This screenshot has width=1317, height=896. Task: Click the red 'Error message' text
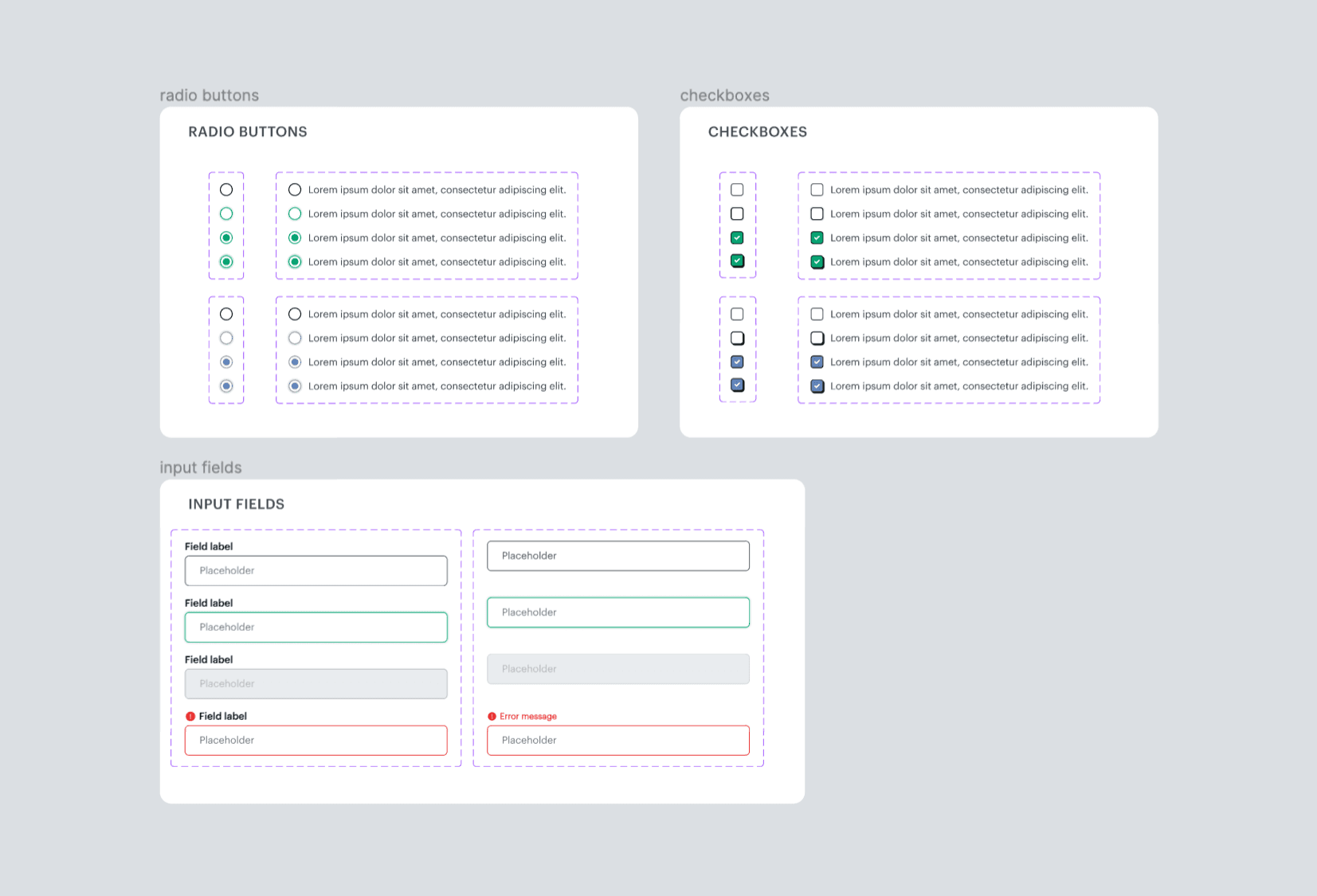[528, 716]
